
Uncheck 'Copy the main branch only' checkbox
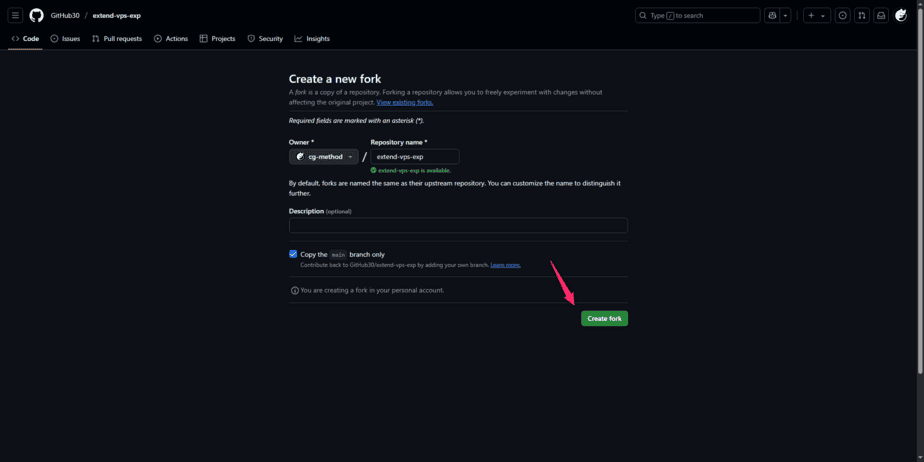pos(293,254)
